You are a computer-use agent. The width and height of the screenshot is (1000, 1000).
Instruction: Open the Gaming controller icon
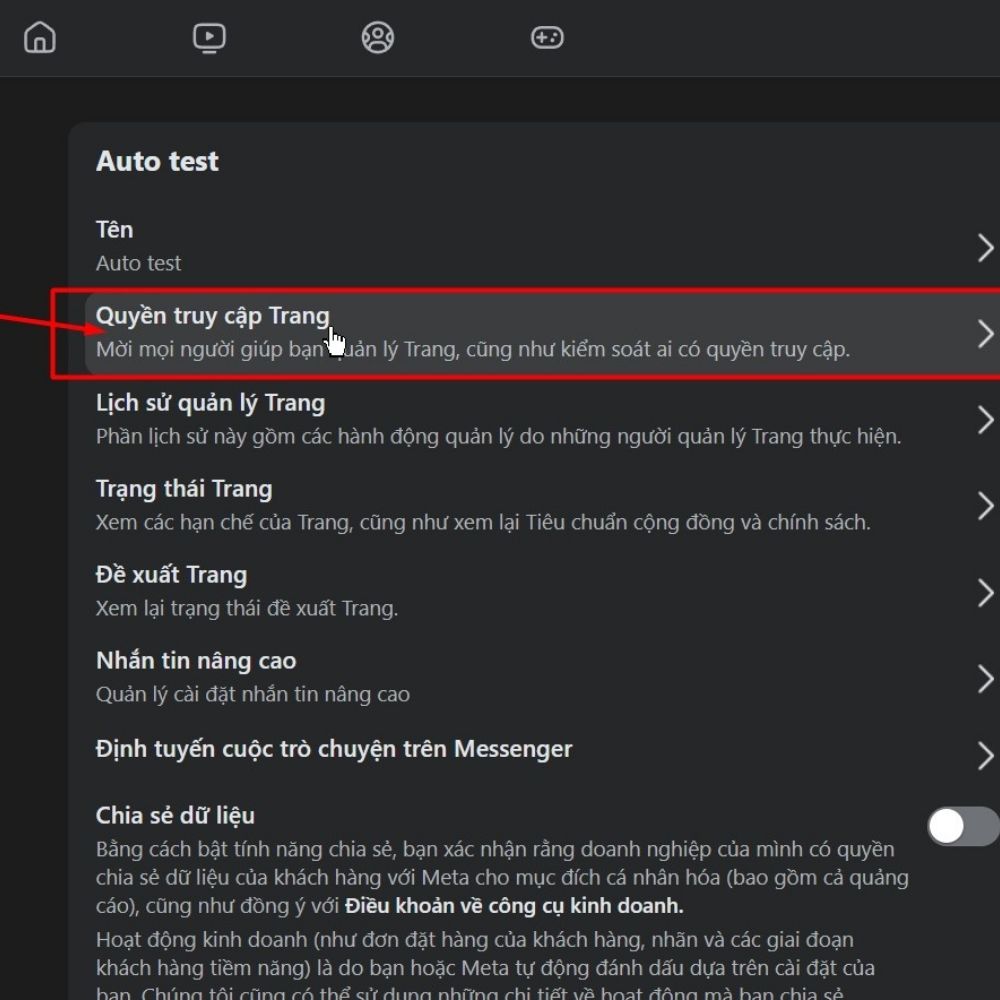(x=547, y=38)
